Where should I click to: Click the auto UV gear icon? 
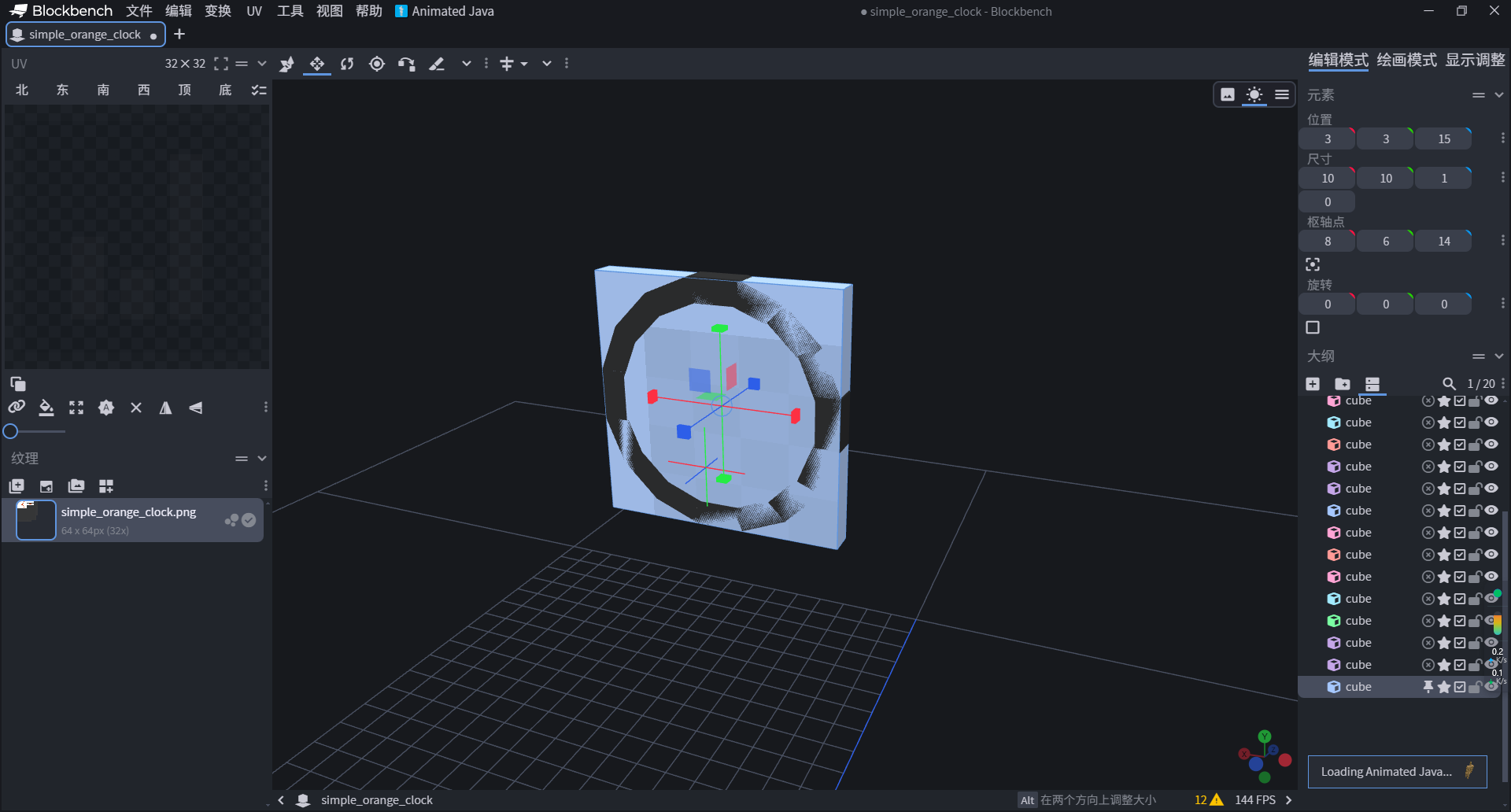106,408
